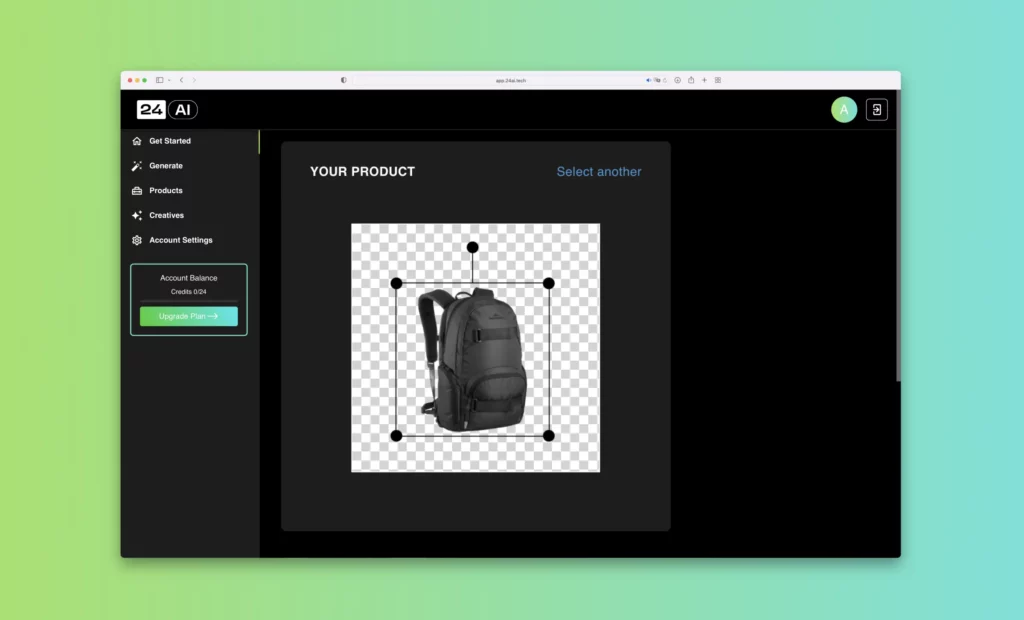Image resolution: width=1024 pixels, height=620 pixels.
Task: Click the Products briefcase icon
Action: tap(137, 191)
